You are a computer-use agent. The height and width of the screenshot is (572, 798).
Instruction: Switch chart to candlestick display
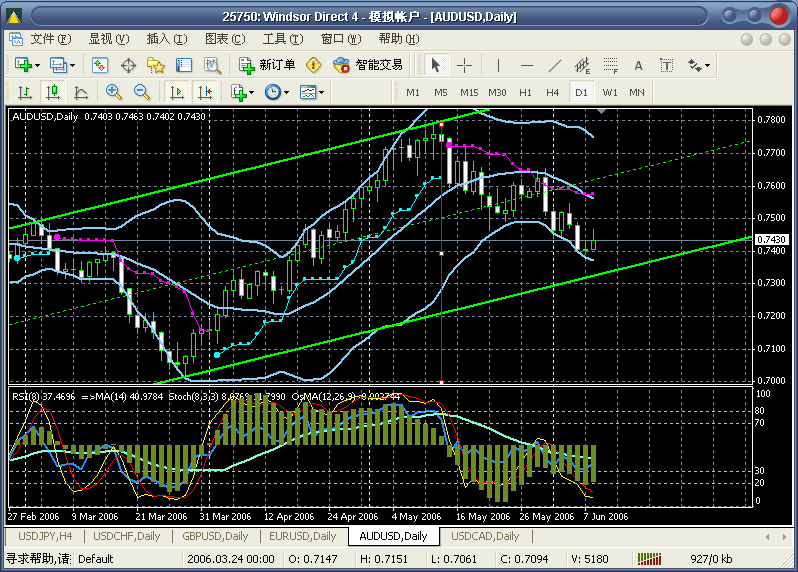tap(53, 92)
